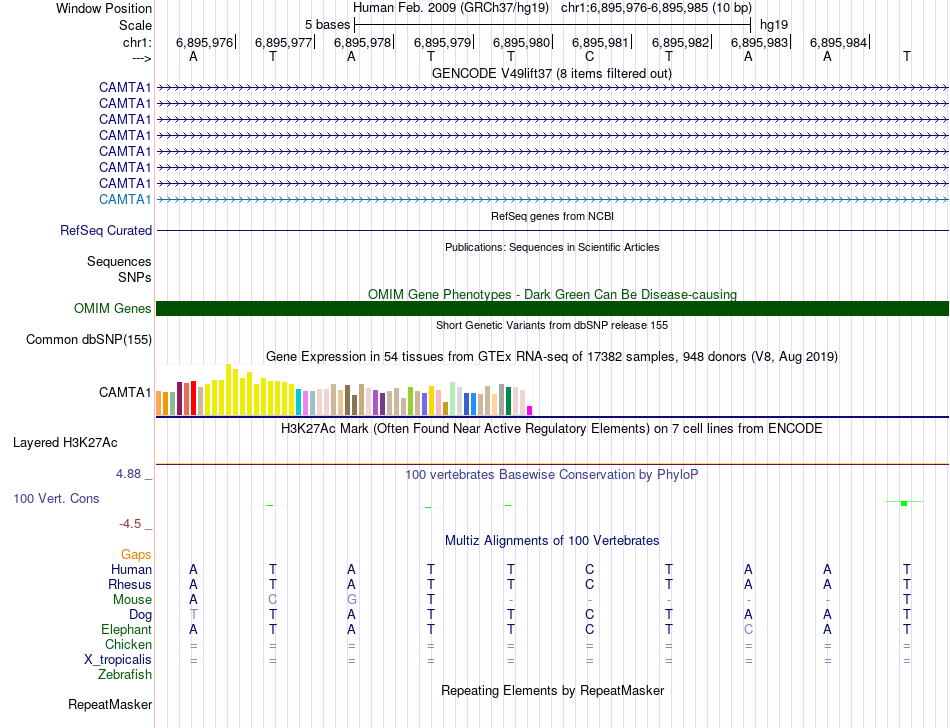Click the Scale label

(x=135, y=25)
